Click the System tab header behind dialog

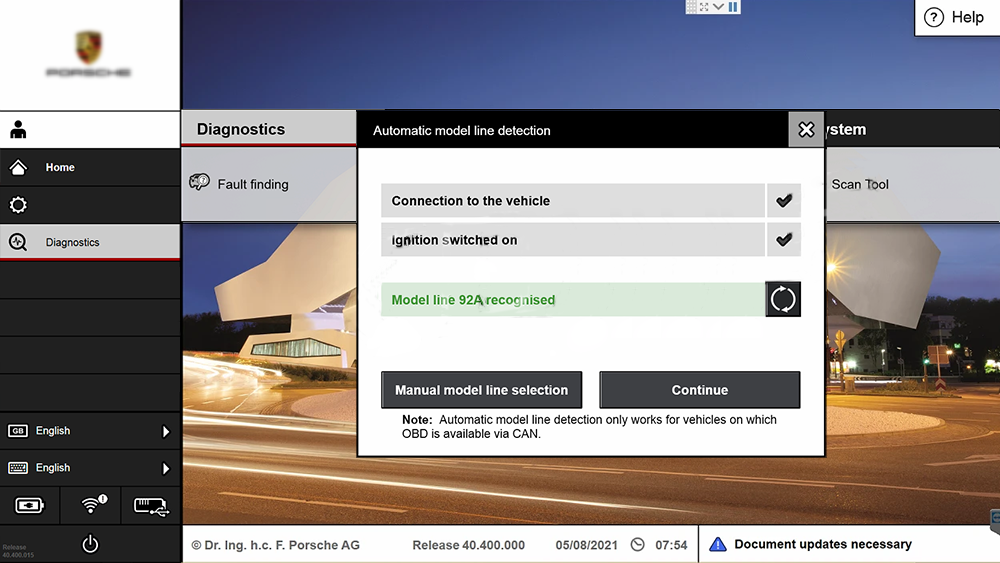coord(912,129)
